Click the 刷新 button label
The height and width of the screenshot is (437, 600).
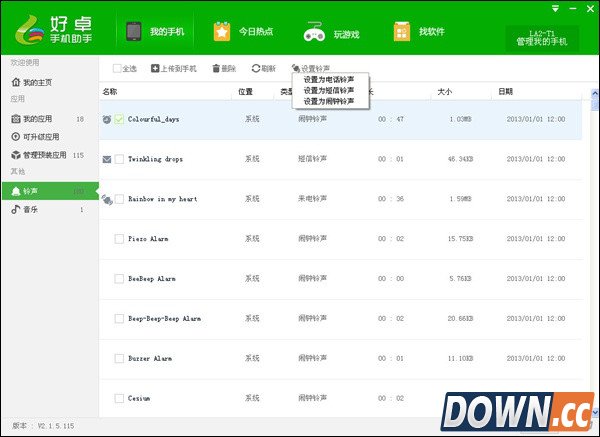[269, 68]
